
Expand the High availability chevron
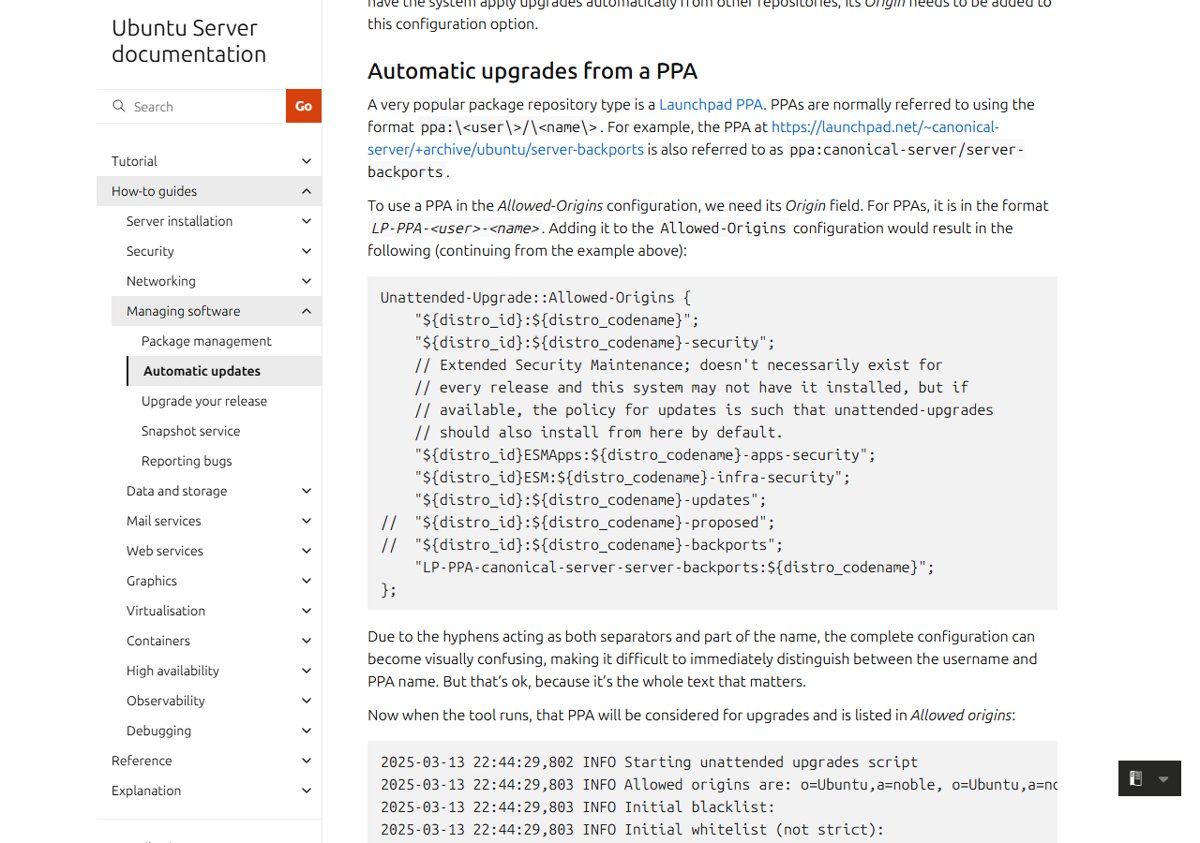coord(306,671)
